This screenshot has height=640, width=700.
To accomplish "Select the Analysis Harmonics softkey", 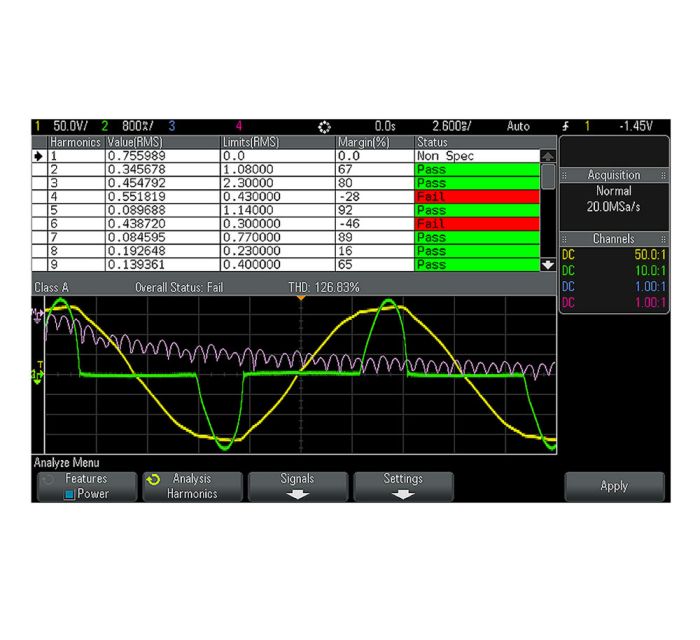I will 192,486.
